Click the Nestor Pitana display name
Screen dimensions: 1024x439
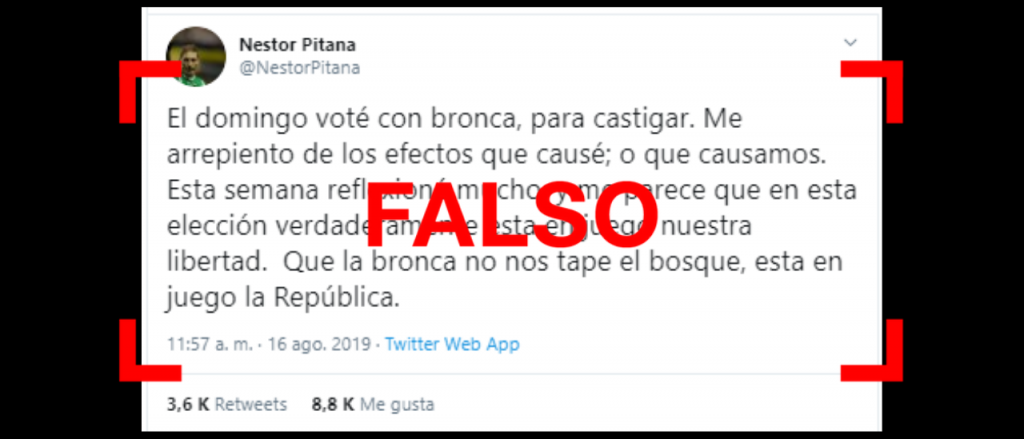[x=297, y=45]
